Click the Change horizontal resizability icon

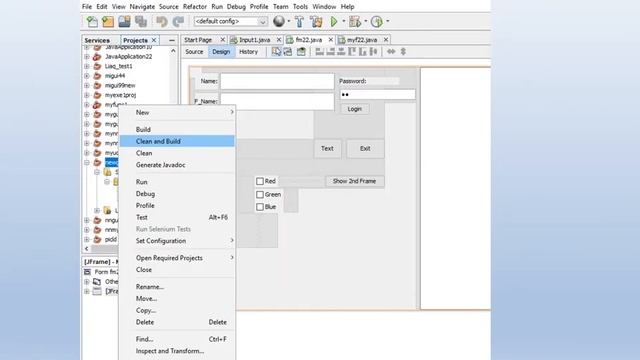pos(391,51)
